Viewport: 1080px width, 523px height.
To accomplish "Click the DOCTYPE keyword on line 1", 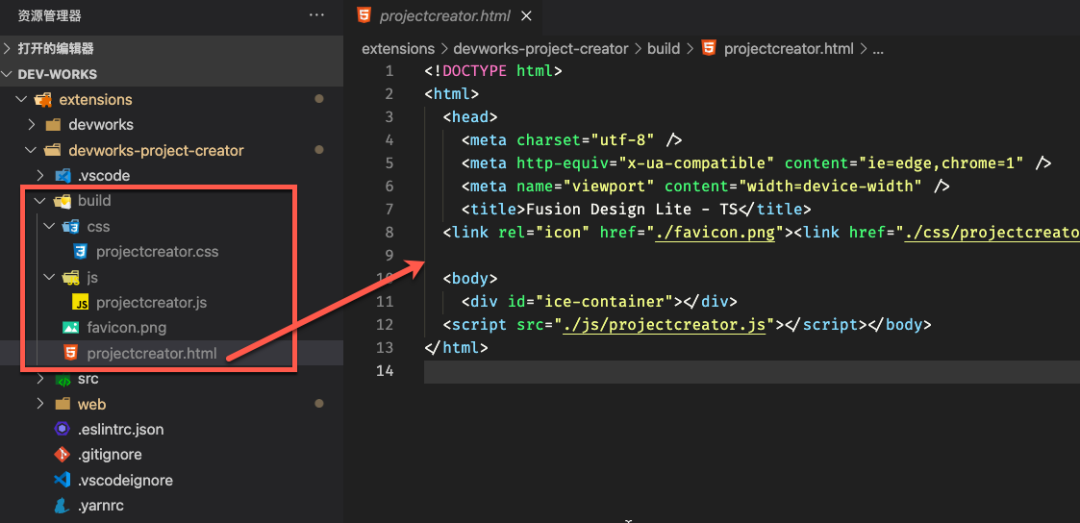I will click(475, 70).
